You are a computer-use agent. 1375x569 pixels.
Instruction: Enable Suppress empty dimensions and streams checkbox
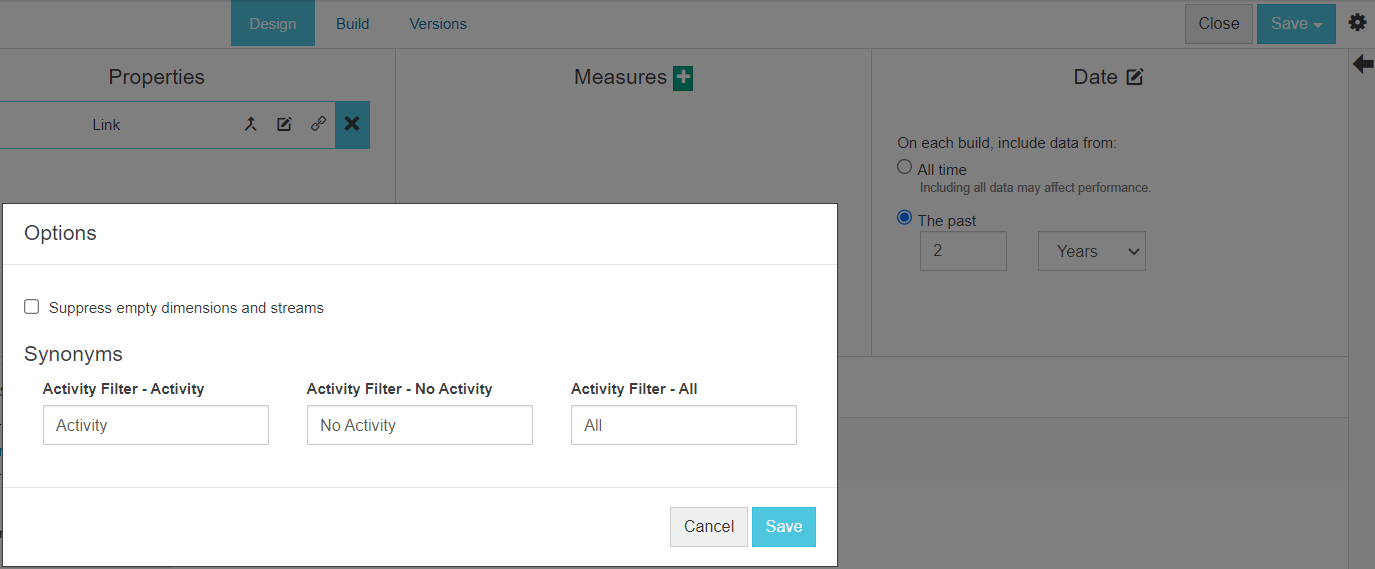32,307
